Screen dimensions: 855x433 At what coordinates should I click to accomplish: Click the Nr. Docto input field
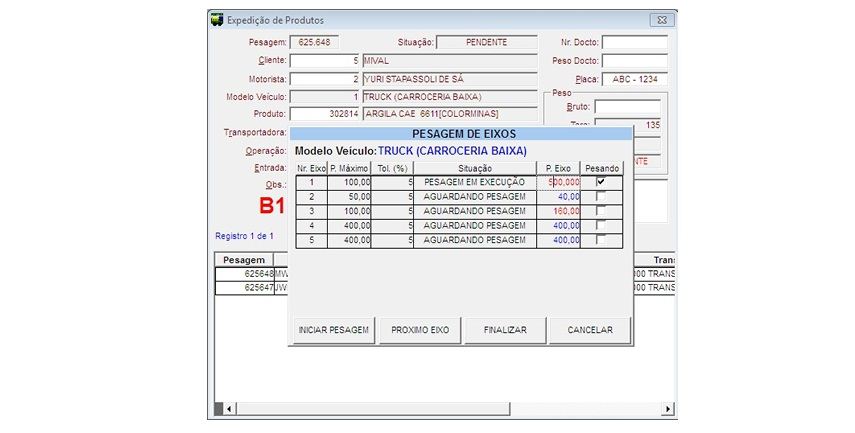634,42
